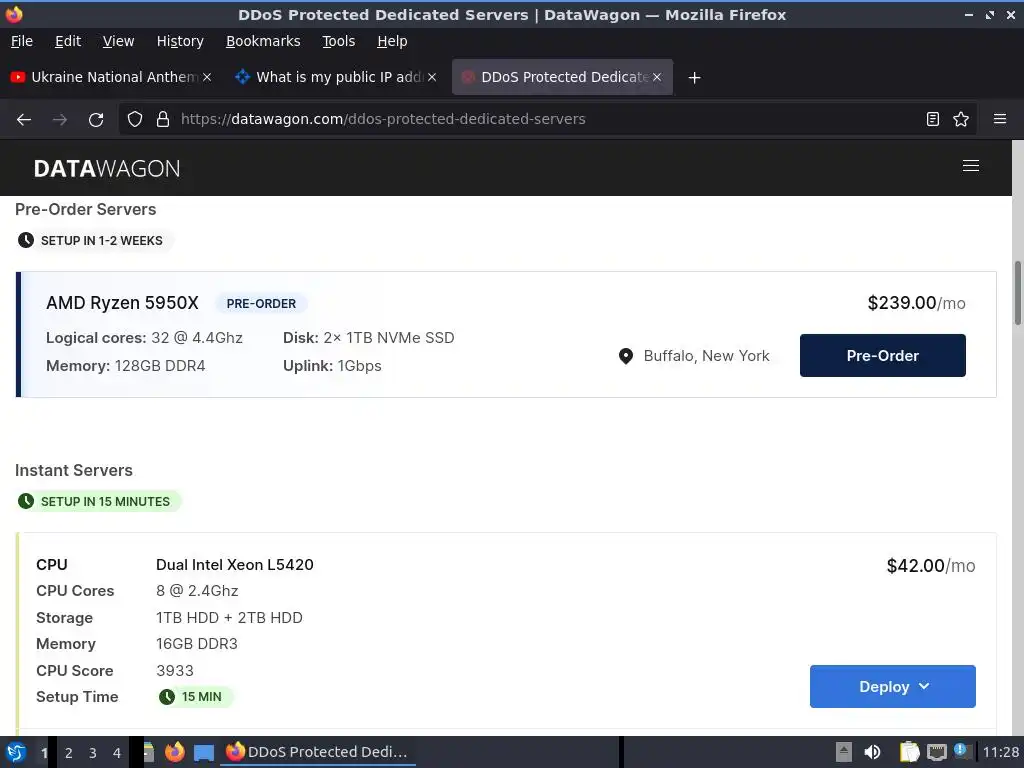
Task: Click the CPU Score value 3933
Action: 174,671
